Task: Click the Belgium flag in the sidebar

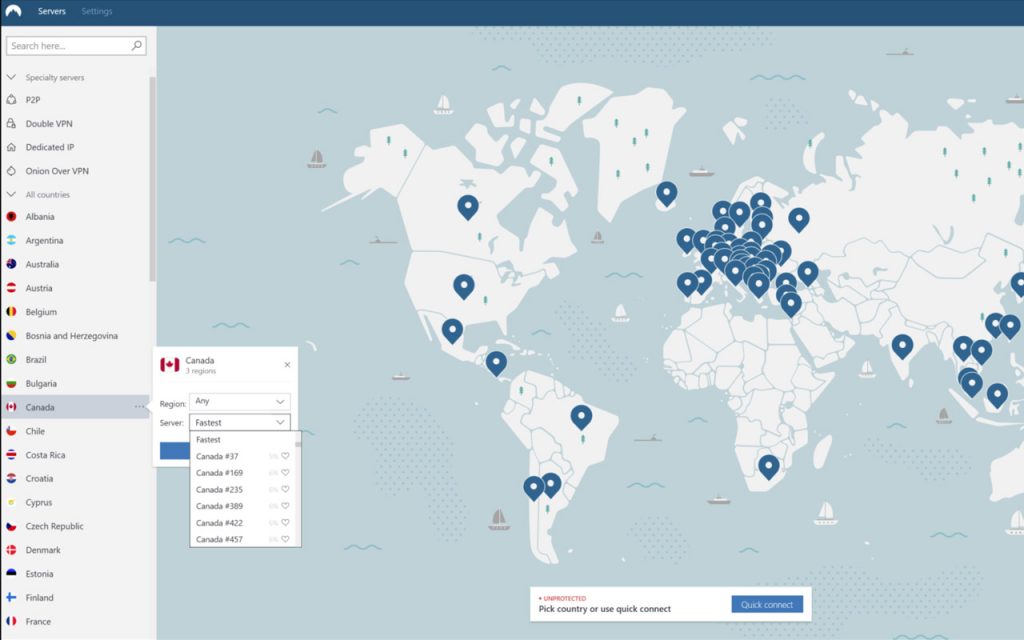Action: [x=11, y=312]
